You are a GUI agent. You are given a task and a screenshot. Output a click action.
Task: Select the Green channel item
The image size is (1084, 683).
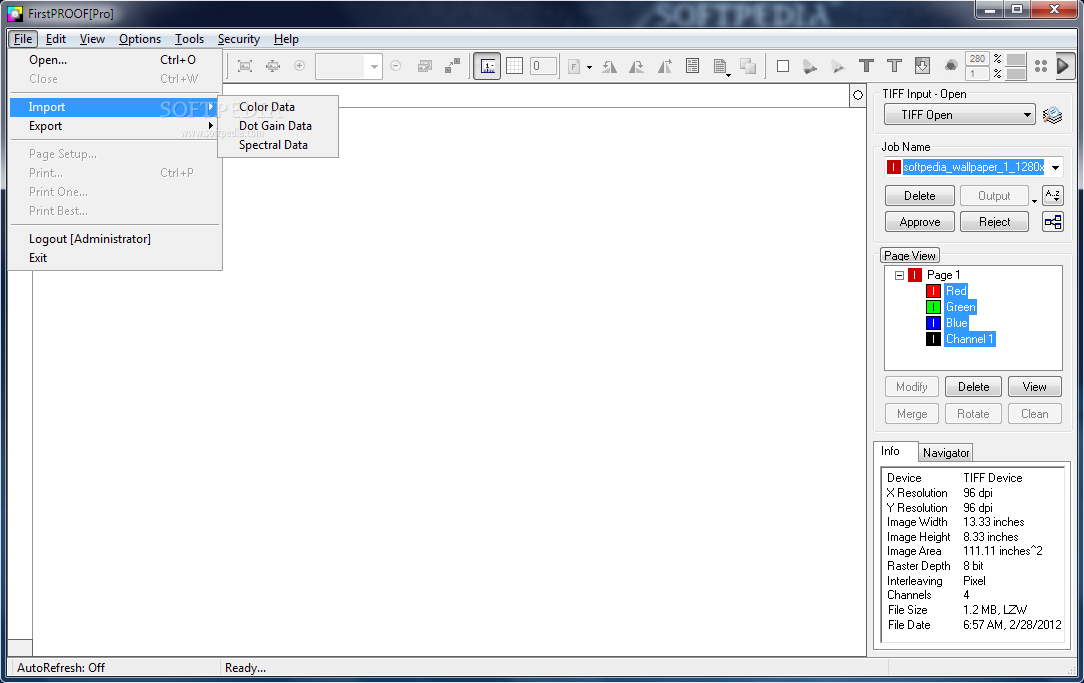[960, 307]
